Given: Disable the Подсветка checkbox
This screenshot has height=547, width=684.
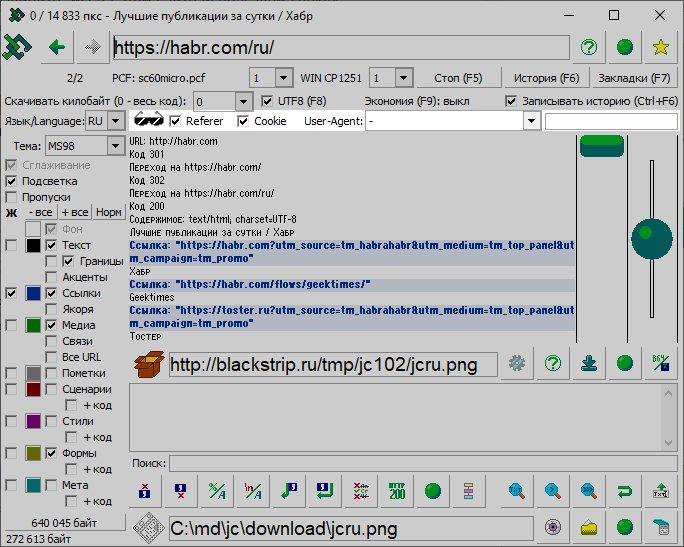Looking at the screenshot, I should coord(11,181).
